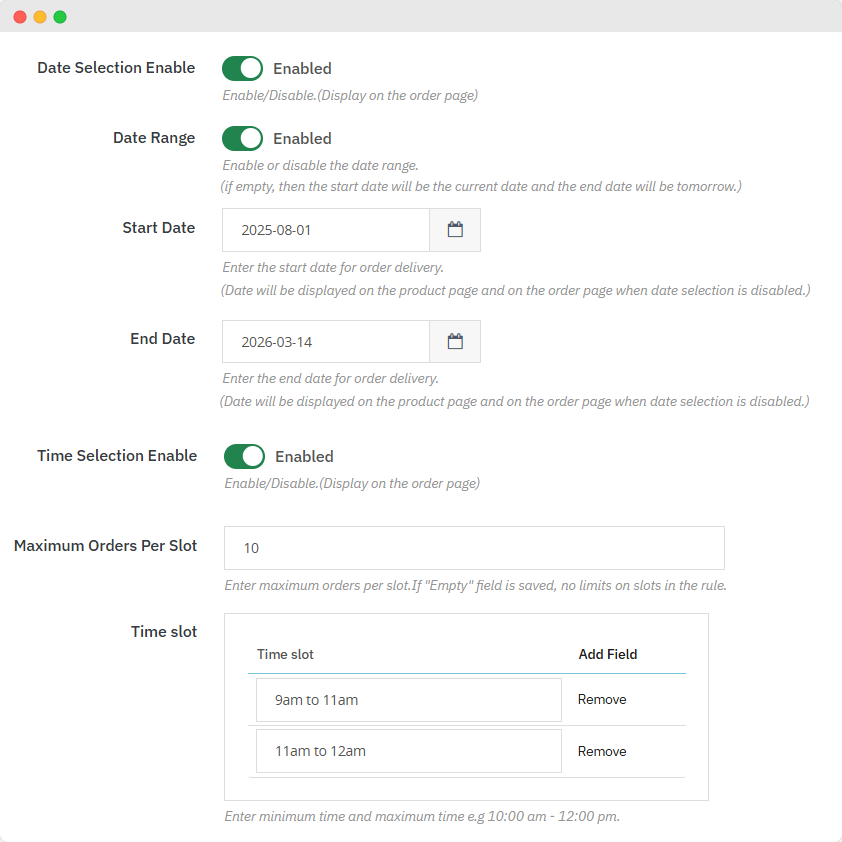This screenshot has height=842, width=842.
Task: Disable the Date Range toggle
Action: point(242,139)
